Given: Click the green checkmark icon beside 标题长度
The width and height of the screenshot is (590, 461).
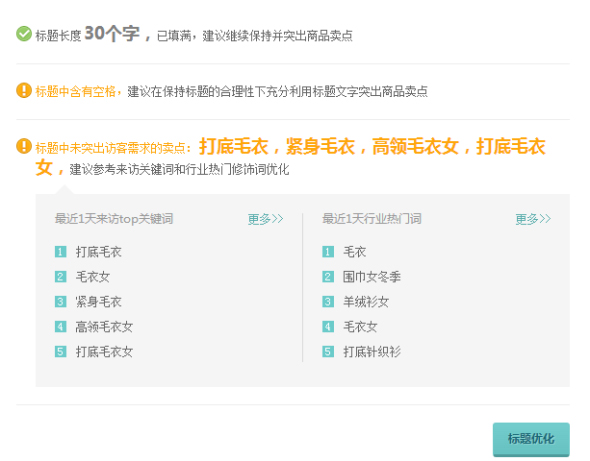Looking at the screenshot, I should (x=24, y=34).
